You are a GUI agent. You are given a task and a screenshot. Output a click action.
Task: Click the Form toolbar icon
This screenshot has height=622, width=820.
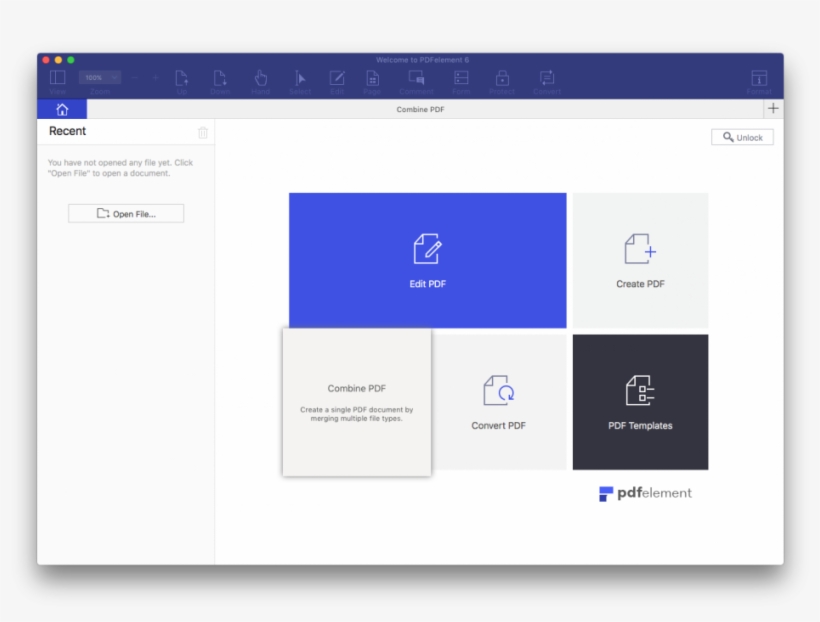461,79
